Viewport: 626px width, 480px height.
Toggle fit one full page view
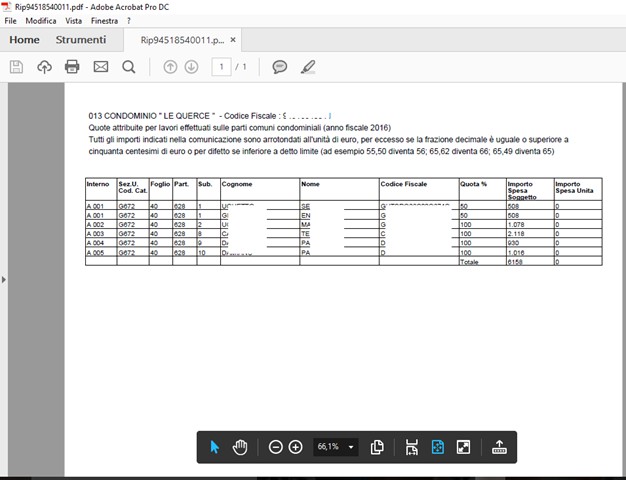[x=438, y=447]
